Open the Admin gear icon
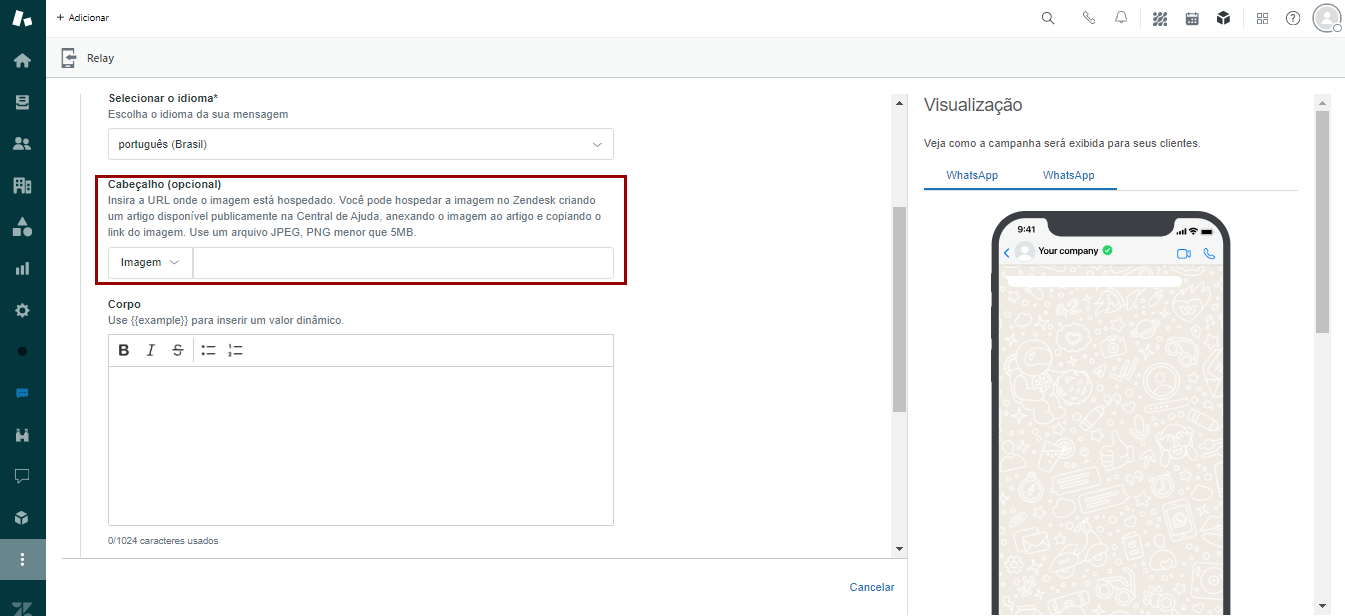The image size is (1345, 616). click(22, 310)
